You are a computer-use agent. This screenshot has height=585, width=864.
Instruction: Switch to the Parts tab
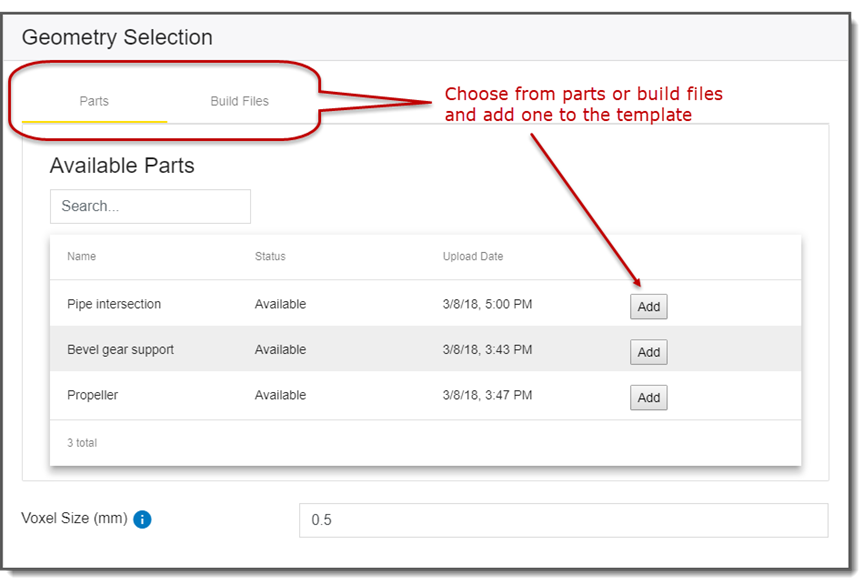tap(94, 101)
